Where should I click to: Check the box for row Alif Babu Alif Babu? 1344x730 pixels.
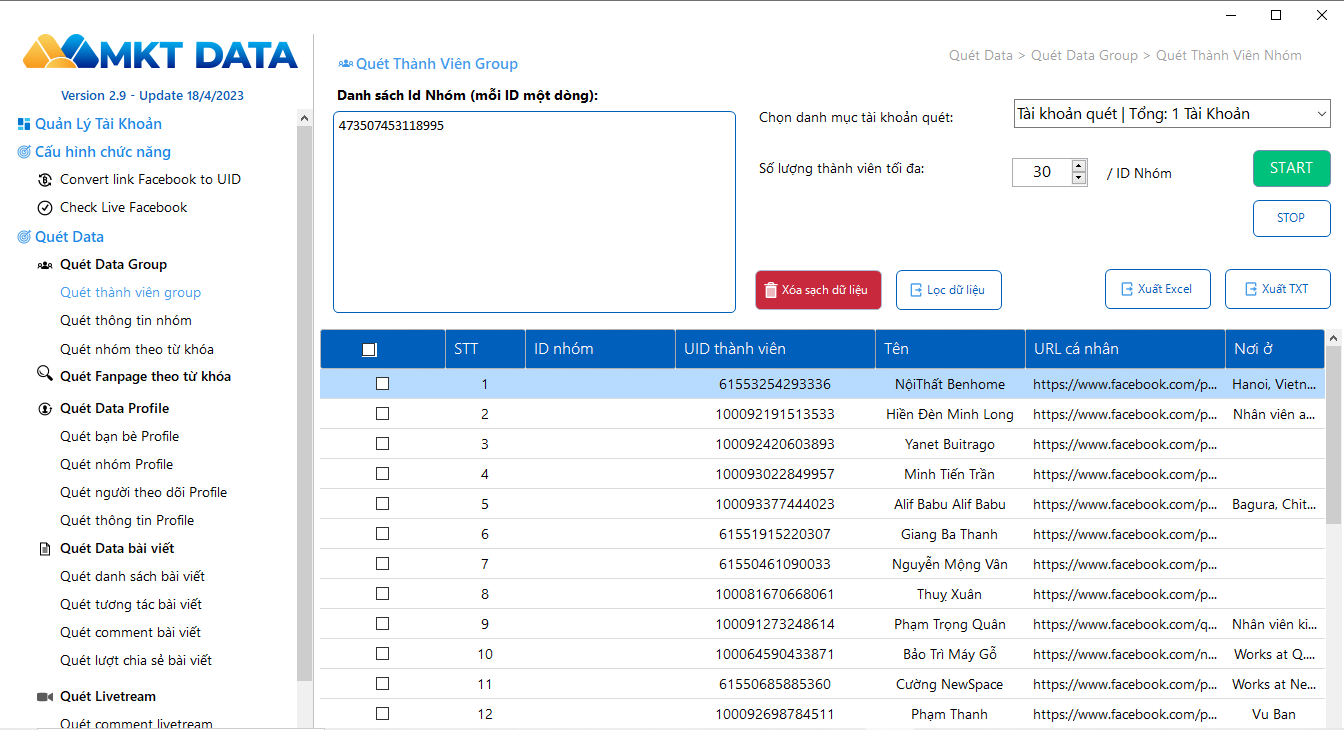382,504
